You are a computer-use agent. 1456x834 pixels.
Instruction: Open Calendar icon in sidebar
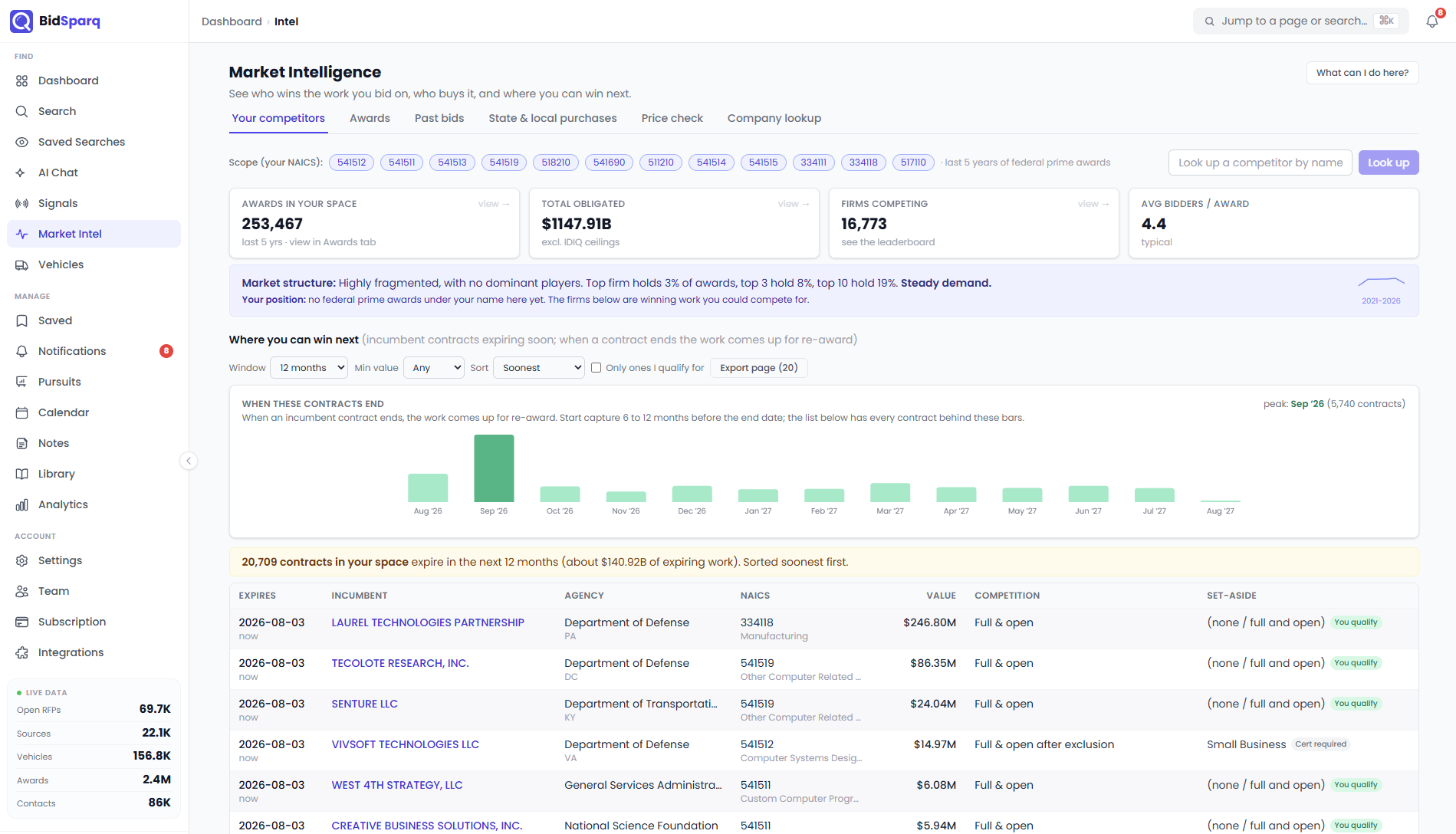(x=21, y=412)
